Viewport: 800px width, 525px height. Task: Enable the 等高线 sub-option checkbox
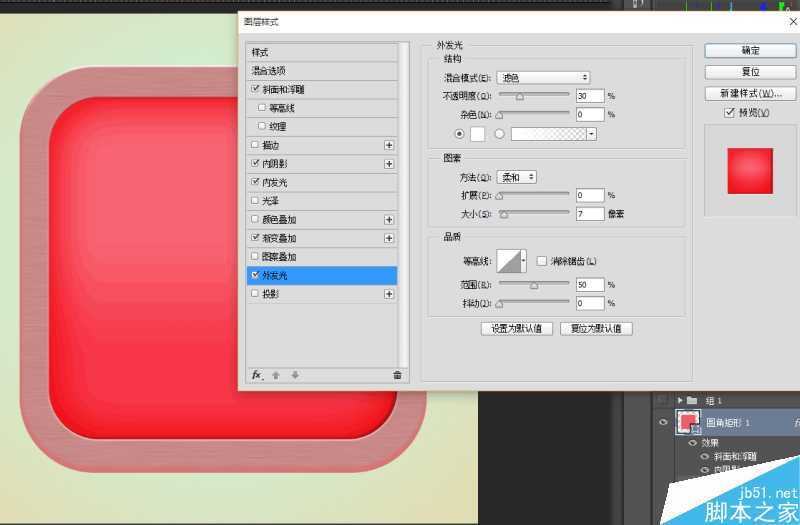262,108
